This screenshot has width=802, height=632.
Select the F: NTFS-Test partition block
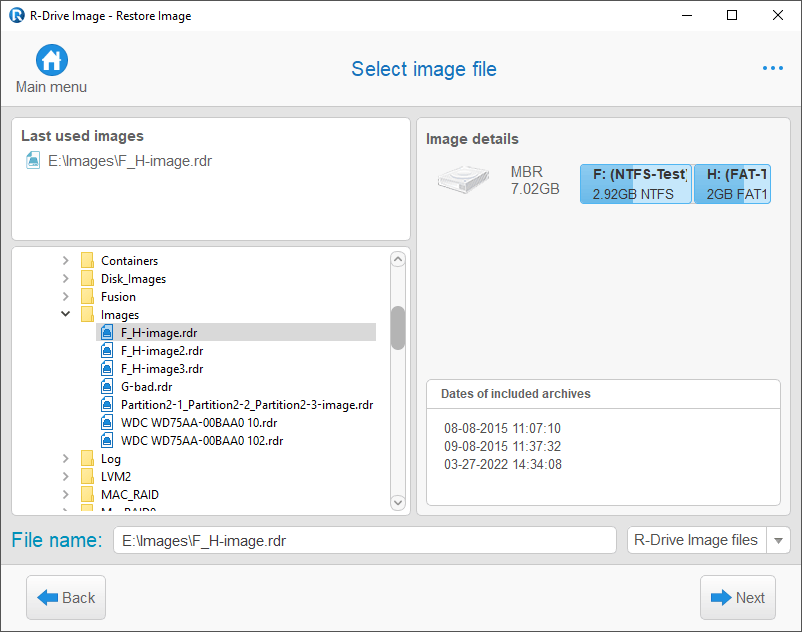[636, 184]
